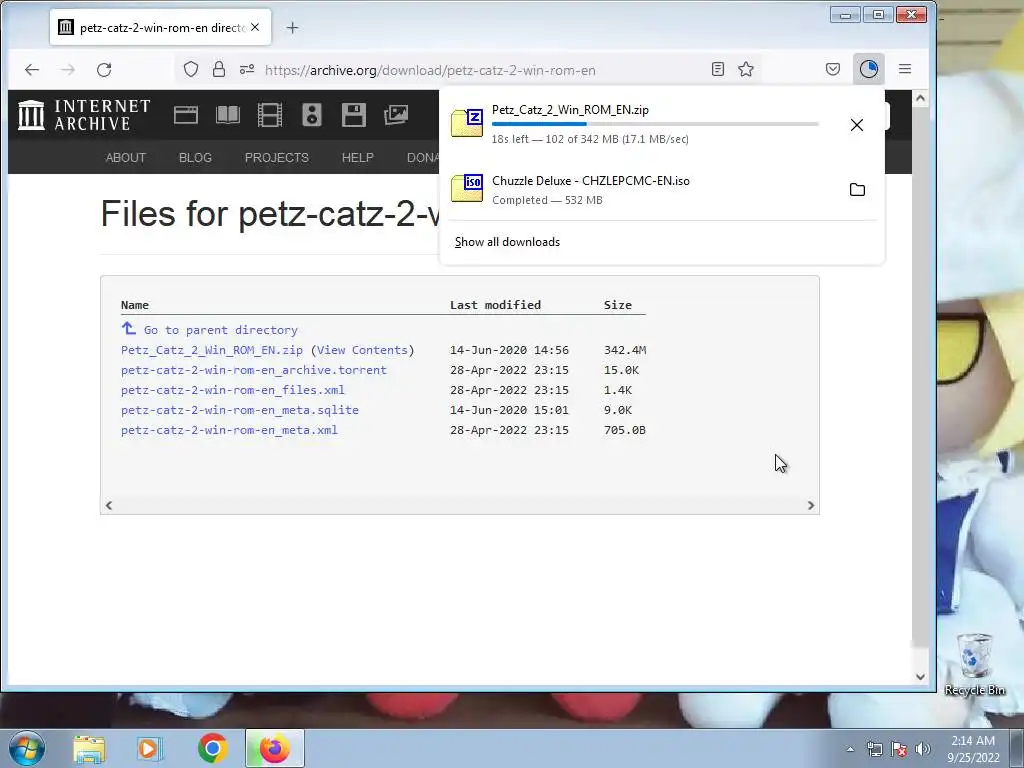
Task: Open the Firefox hamburger menu
Action: pyautogui.click(x=904, y=69)
